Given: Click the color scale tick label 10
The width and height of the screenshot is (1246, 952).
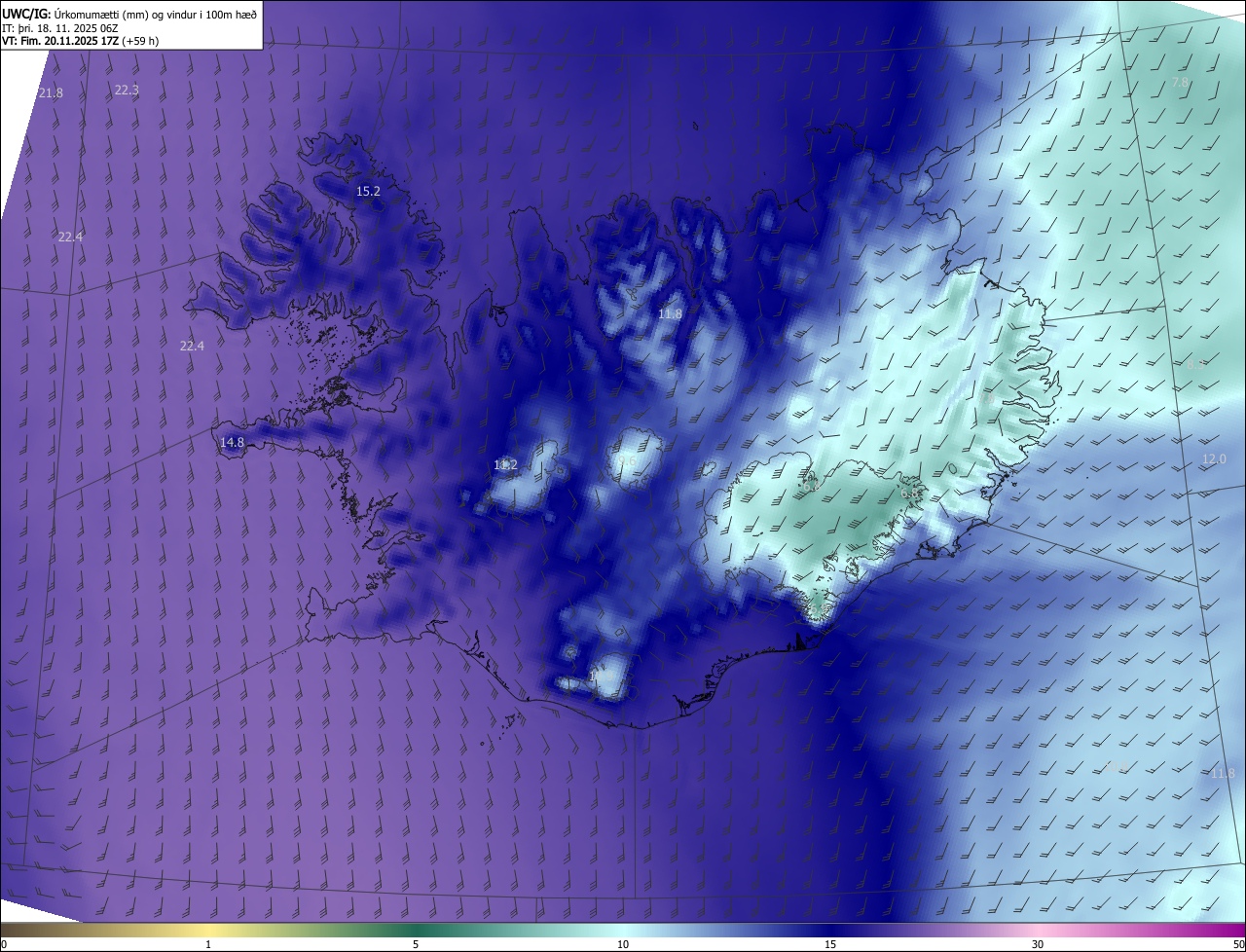Looking at the screenshot, I should click(x=623, y=944).
